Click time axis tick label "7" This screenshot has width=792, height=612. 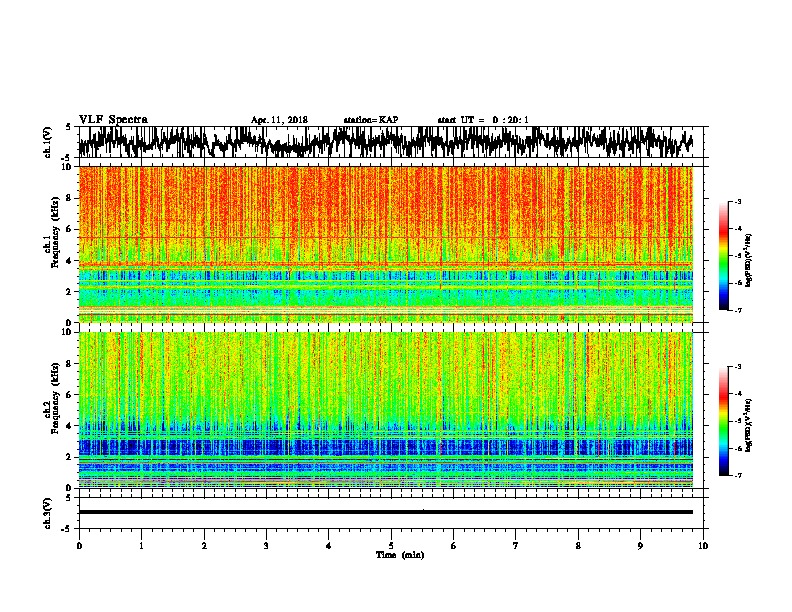pyautogui.click(x=516, y=546)
